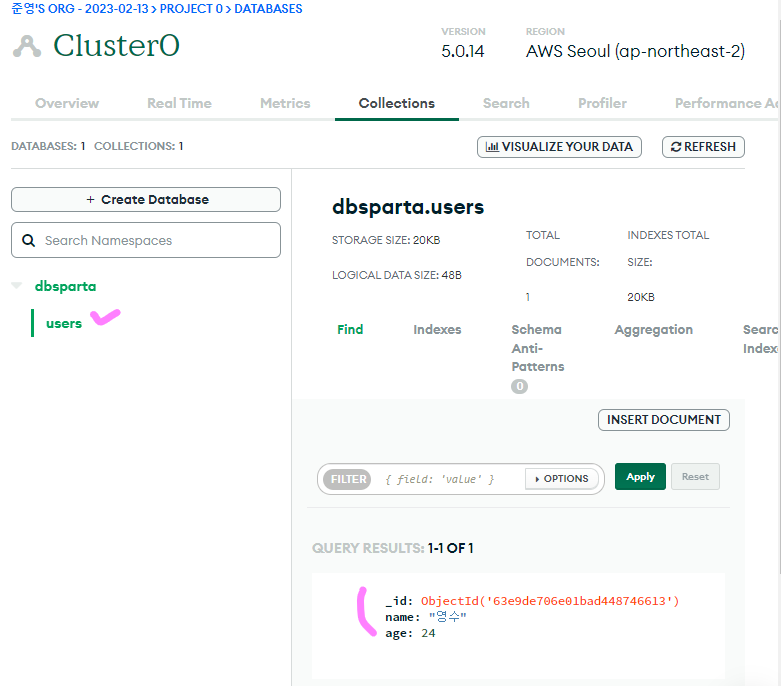Collapse the dbsparta database tree

pos(16,285)
